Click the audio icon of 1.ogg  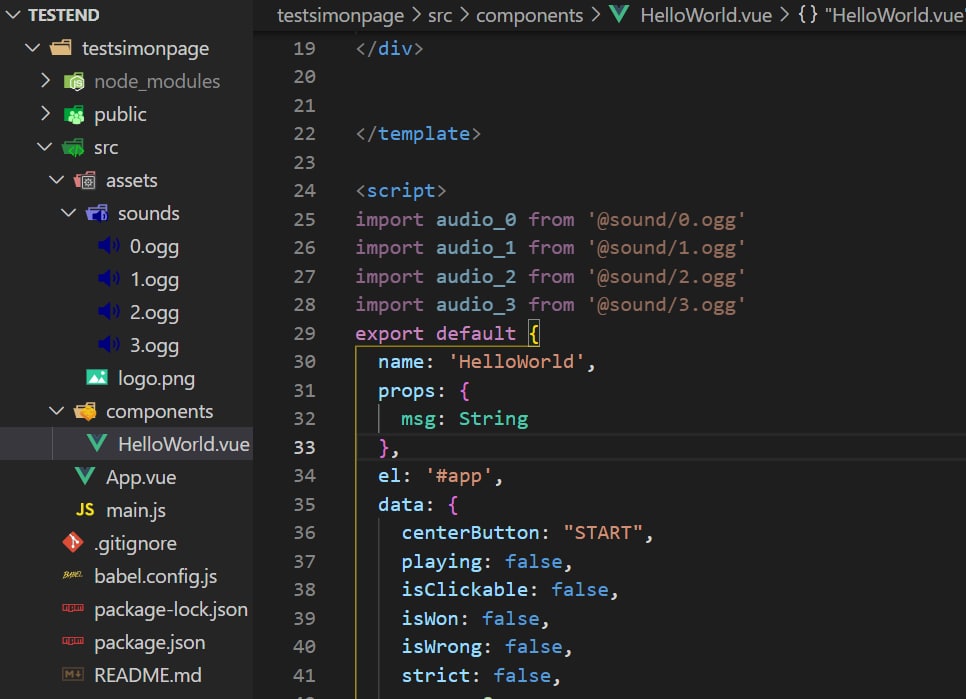point(109,279)
